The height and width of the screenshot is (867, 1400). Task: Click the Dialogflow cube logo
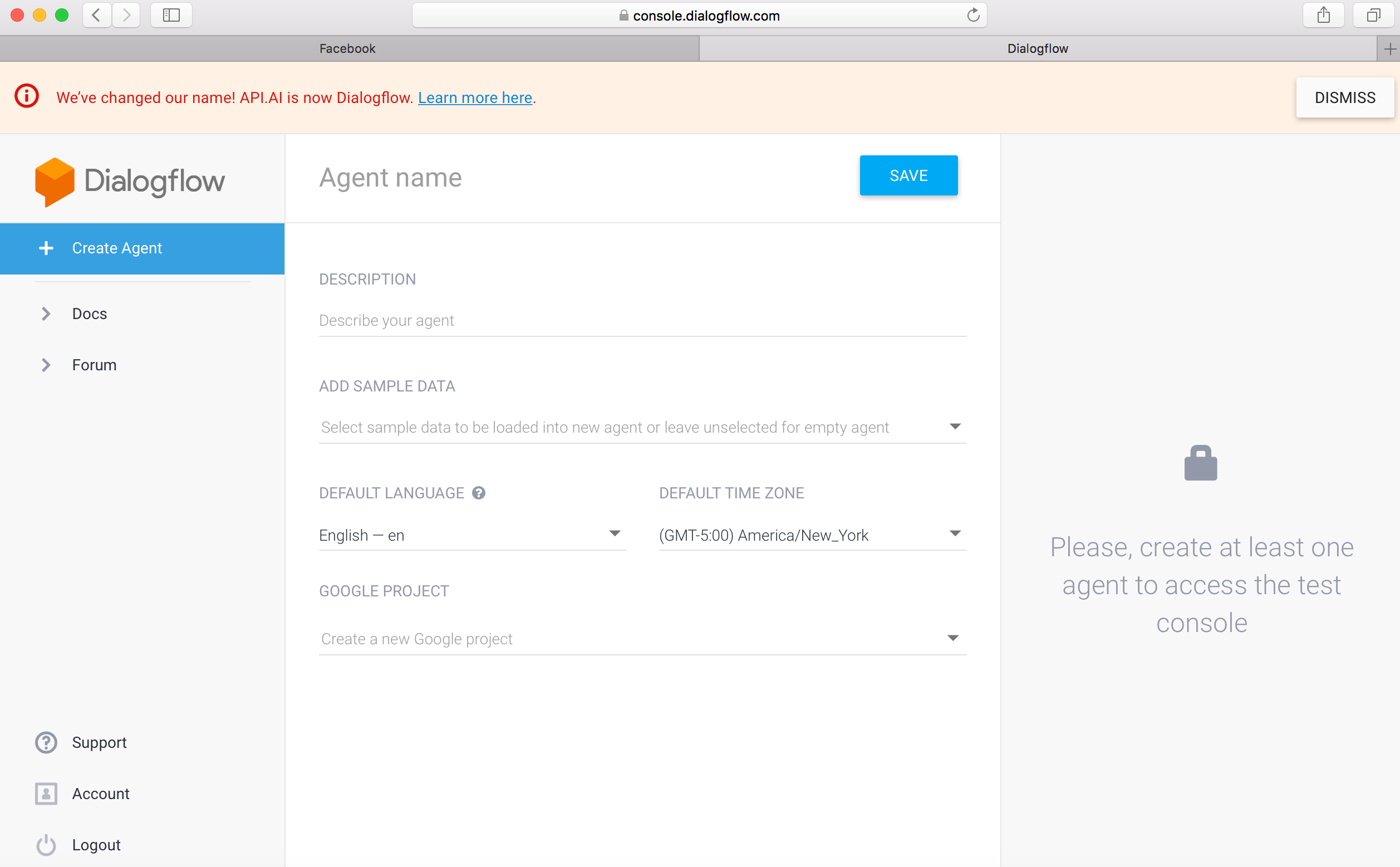[x=55, y=181]
